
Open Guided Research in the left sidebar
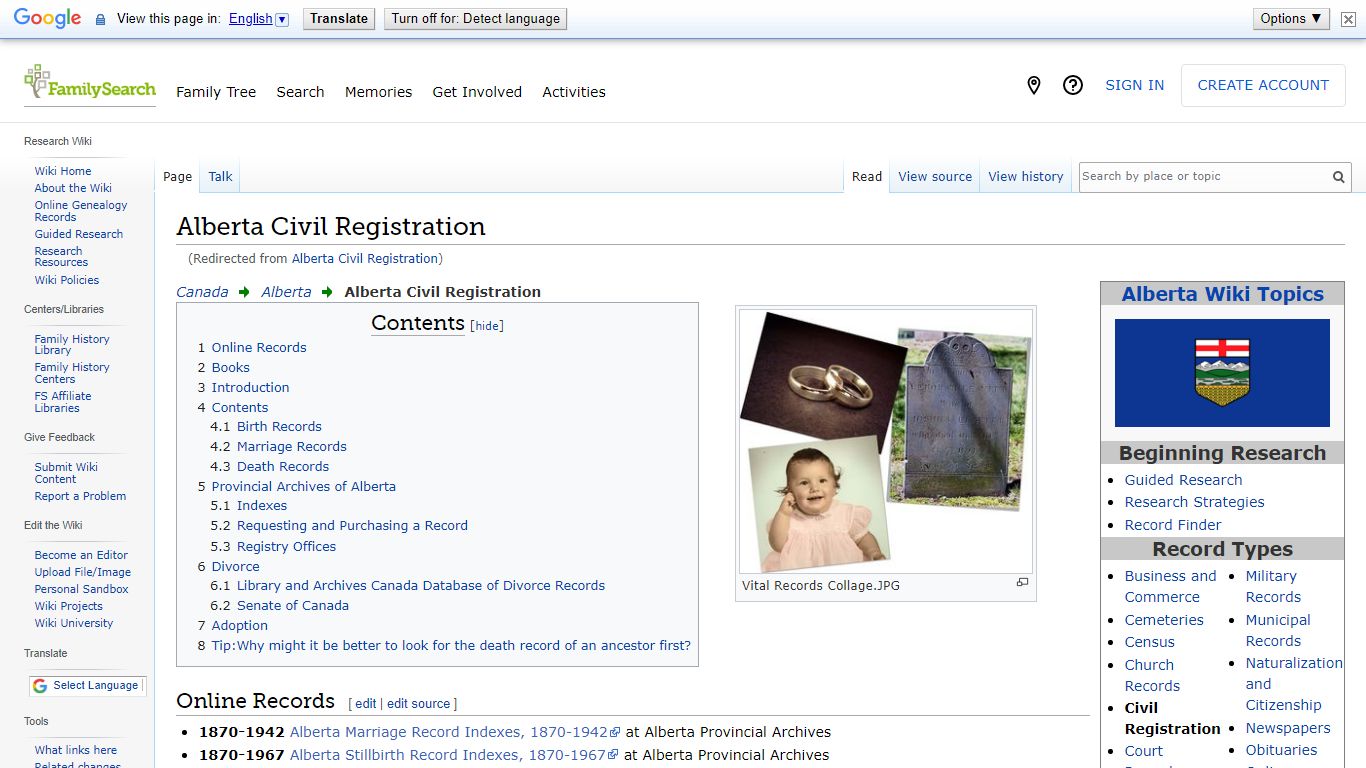point(79,234)
